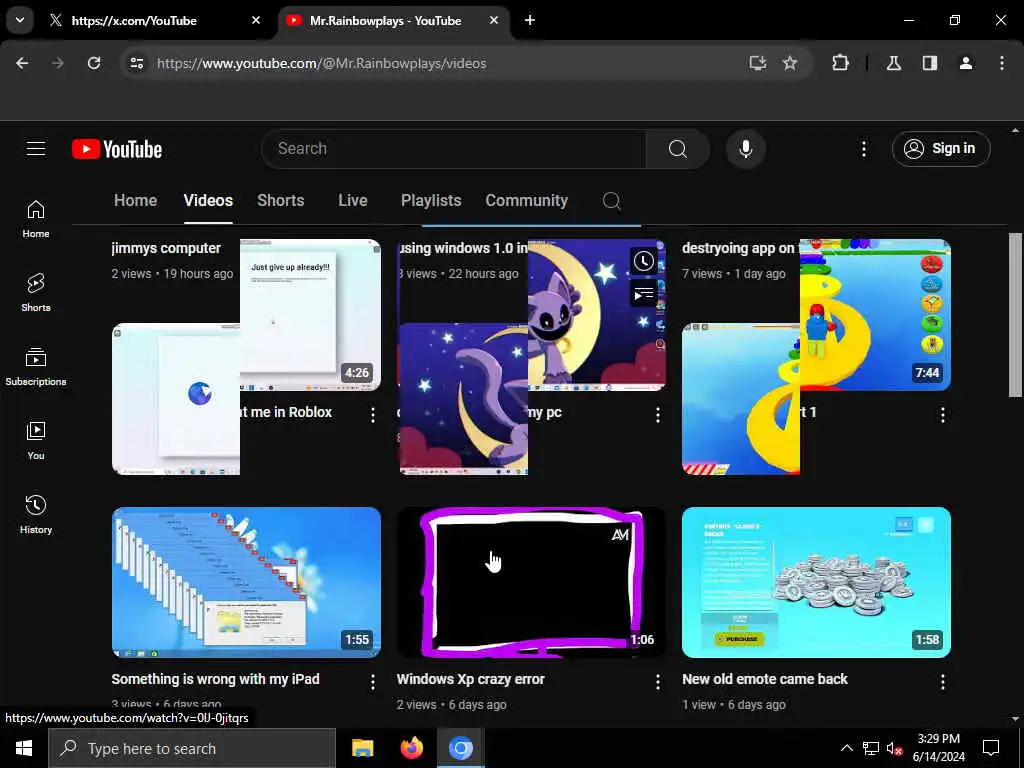Close the Mr.Rainbowplays YouTube tab
This screenshot has height=768, width=1024.
(x=494, y=20)
